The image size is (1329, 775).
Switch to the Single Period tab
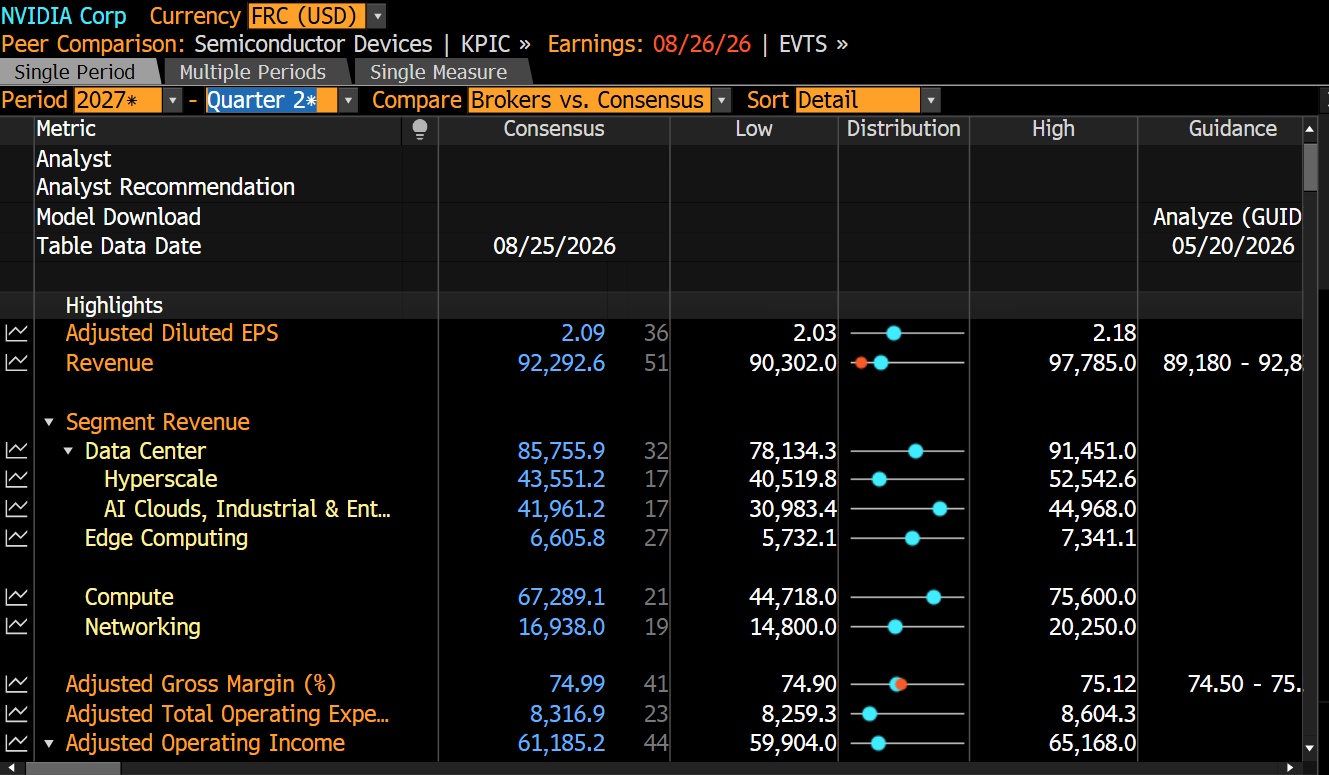pos(75,72)
